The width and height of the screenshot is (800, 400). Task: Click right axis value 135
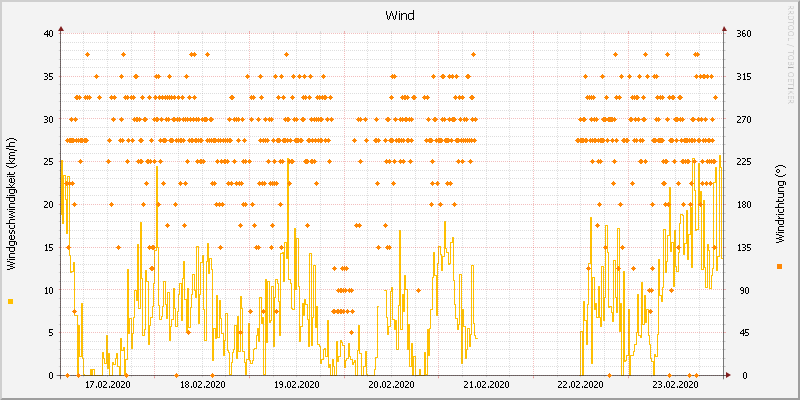coord(743,247)
